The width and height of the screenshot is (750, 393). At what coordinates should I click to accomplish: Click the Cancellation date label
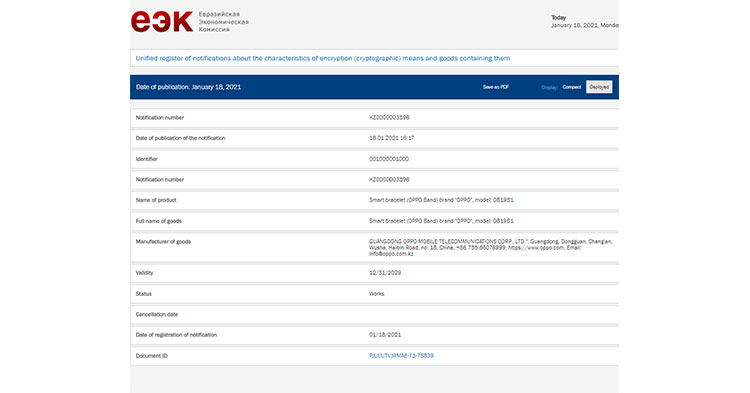(x=157, y=314)
